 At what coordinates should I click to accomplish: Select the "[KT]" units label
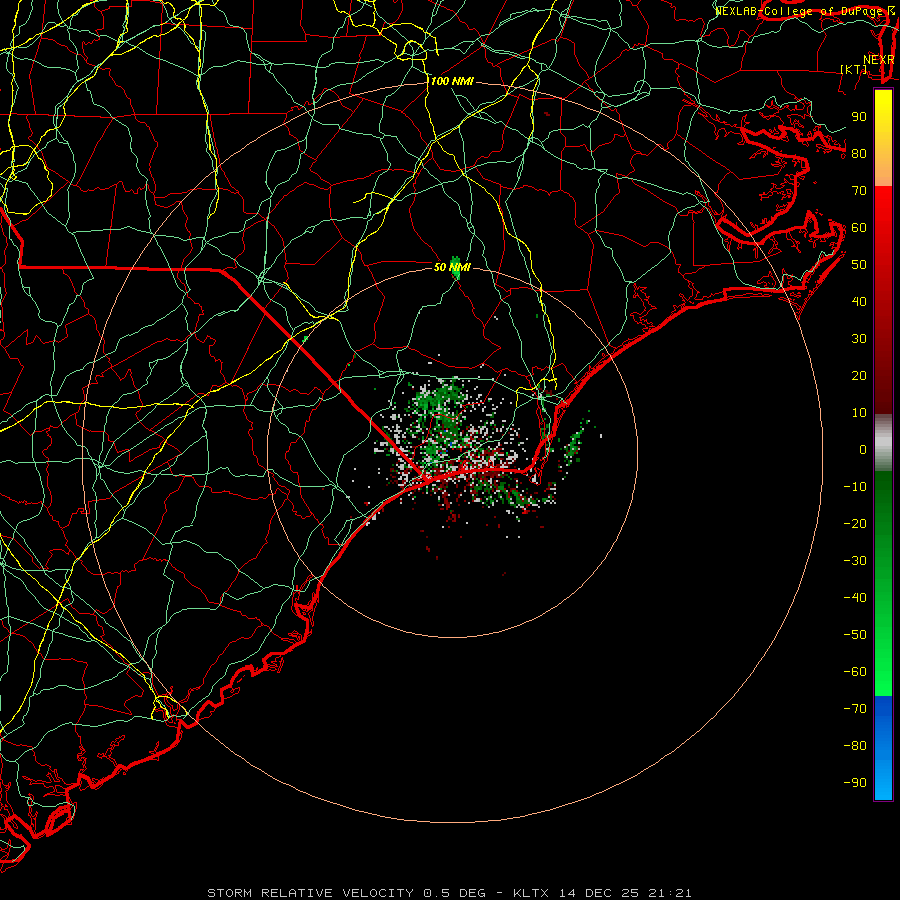pyautogui.click(x=854, y=69)
